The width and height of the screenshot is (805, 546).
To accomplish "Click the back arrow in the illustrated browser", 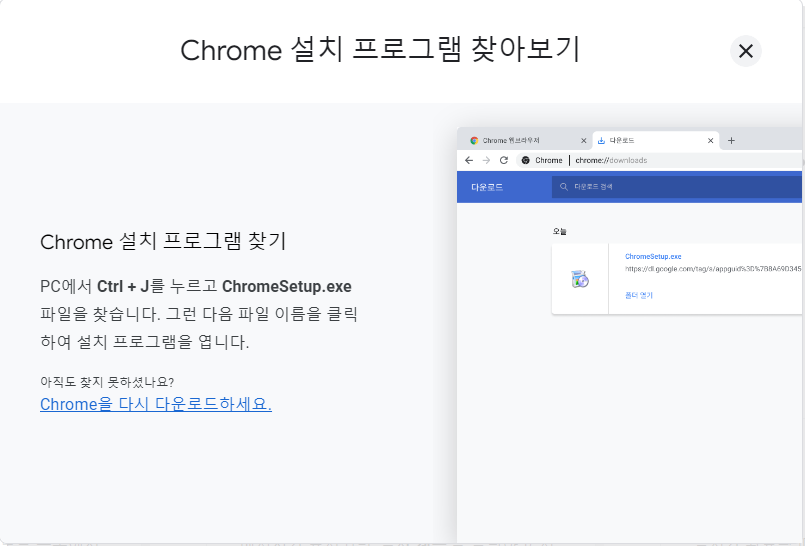I will click(x=469, y=160).
